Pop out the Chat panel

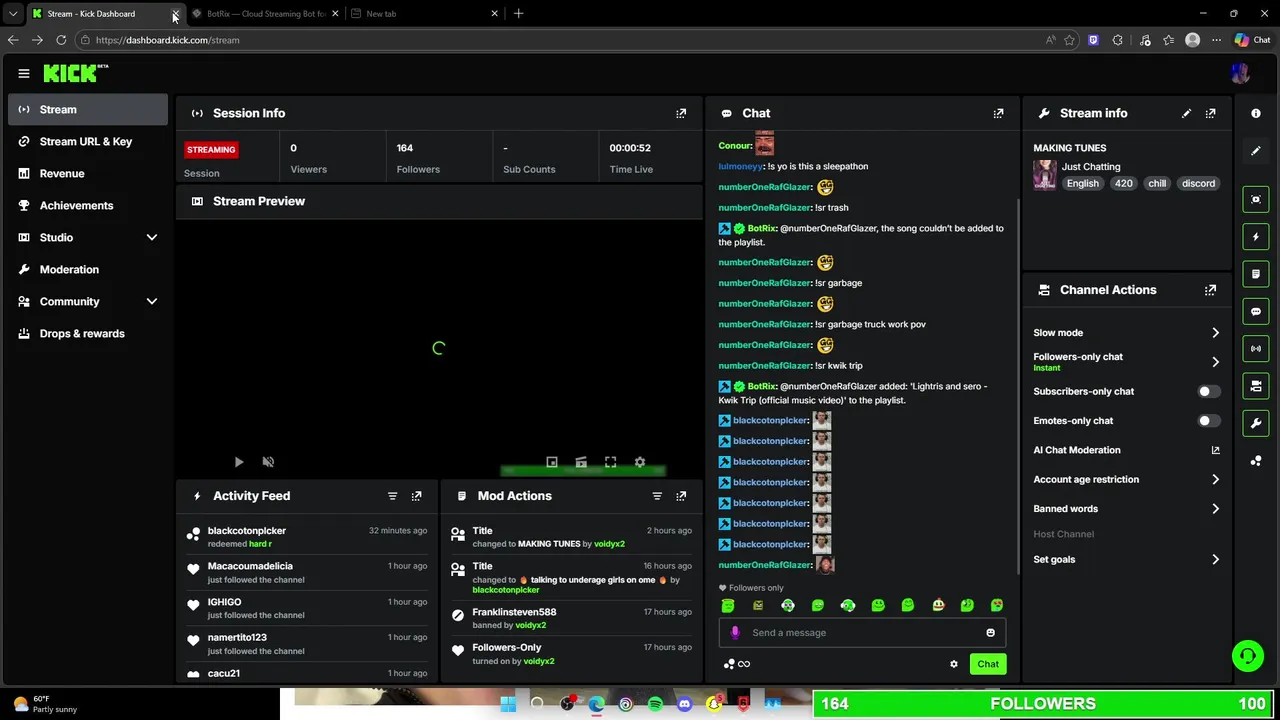(x=998, y=113)
